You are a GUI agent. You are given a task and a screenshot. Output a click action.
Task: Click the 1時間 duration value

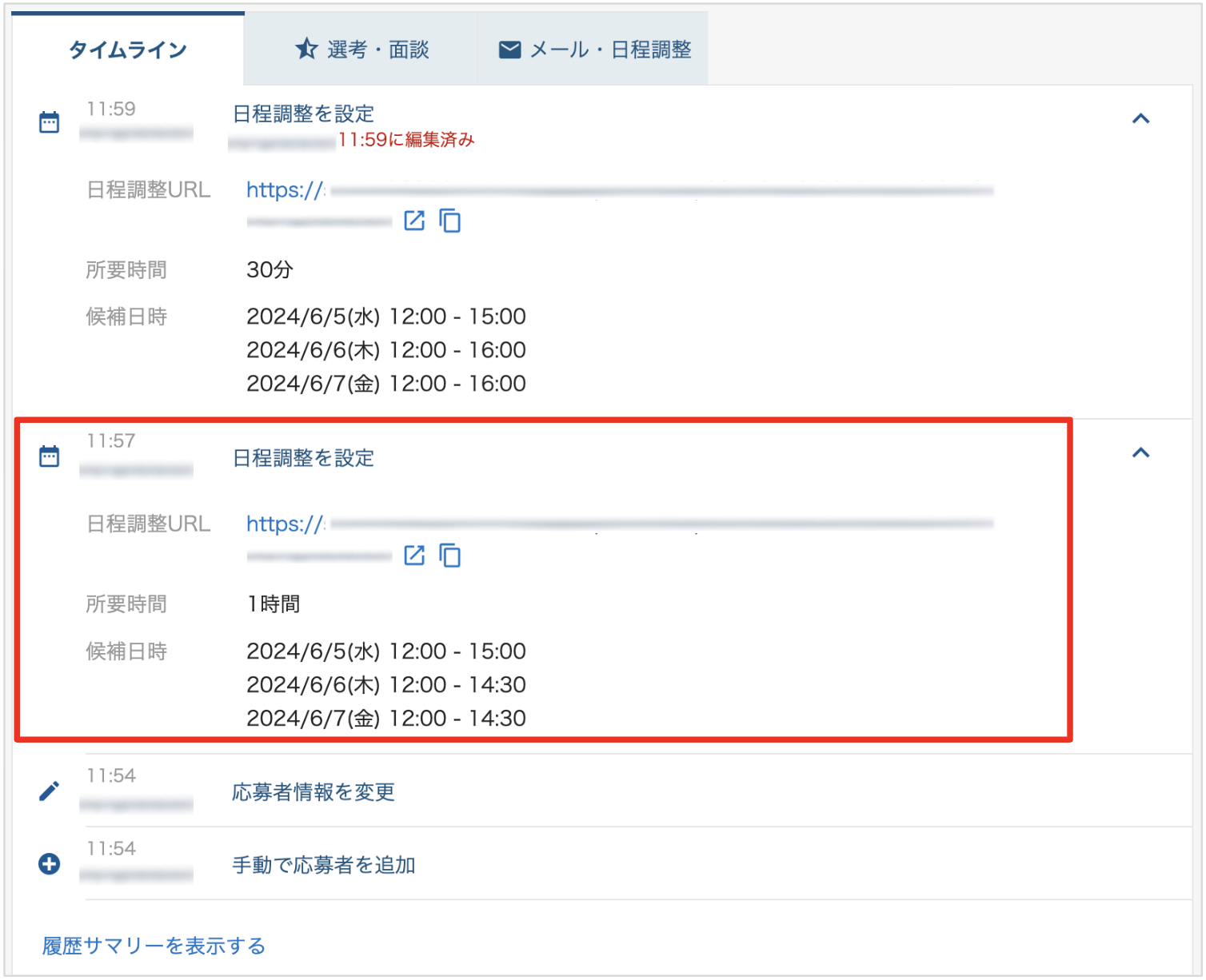[274, 604]
